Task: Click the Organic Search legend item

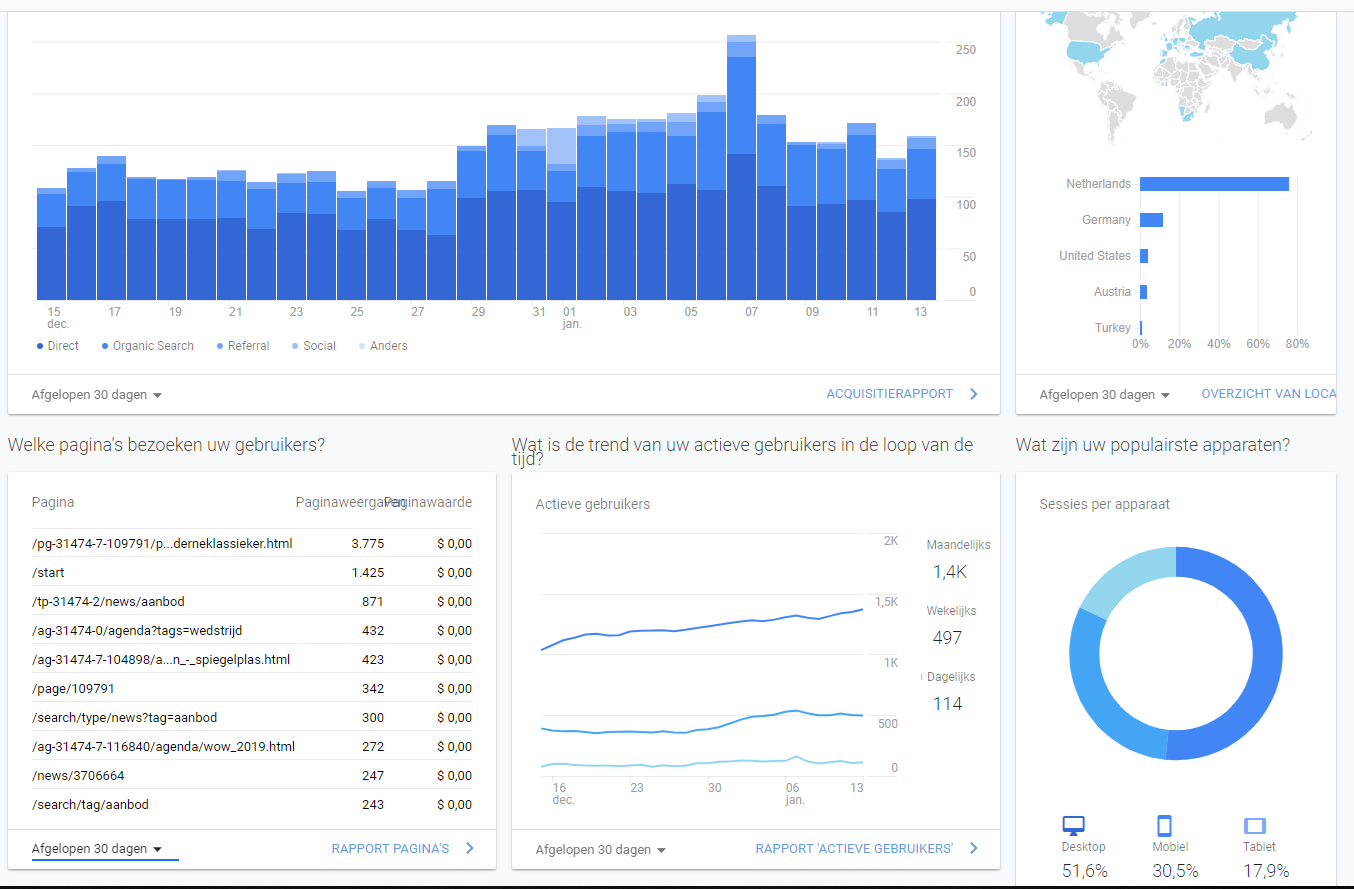Action: click(147, 346)
